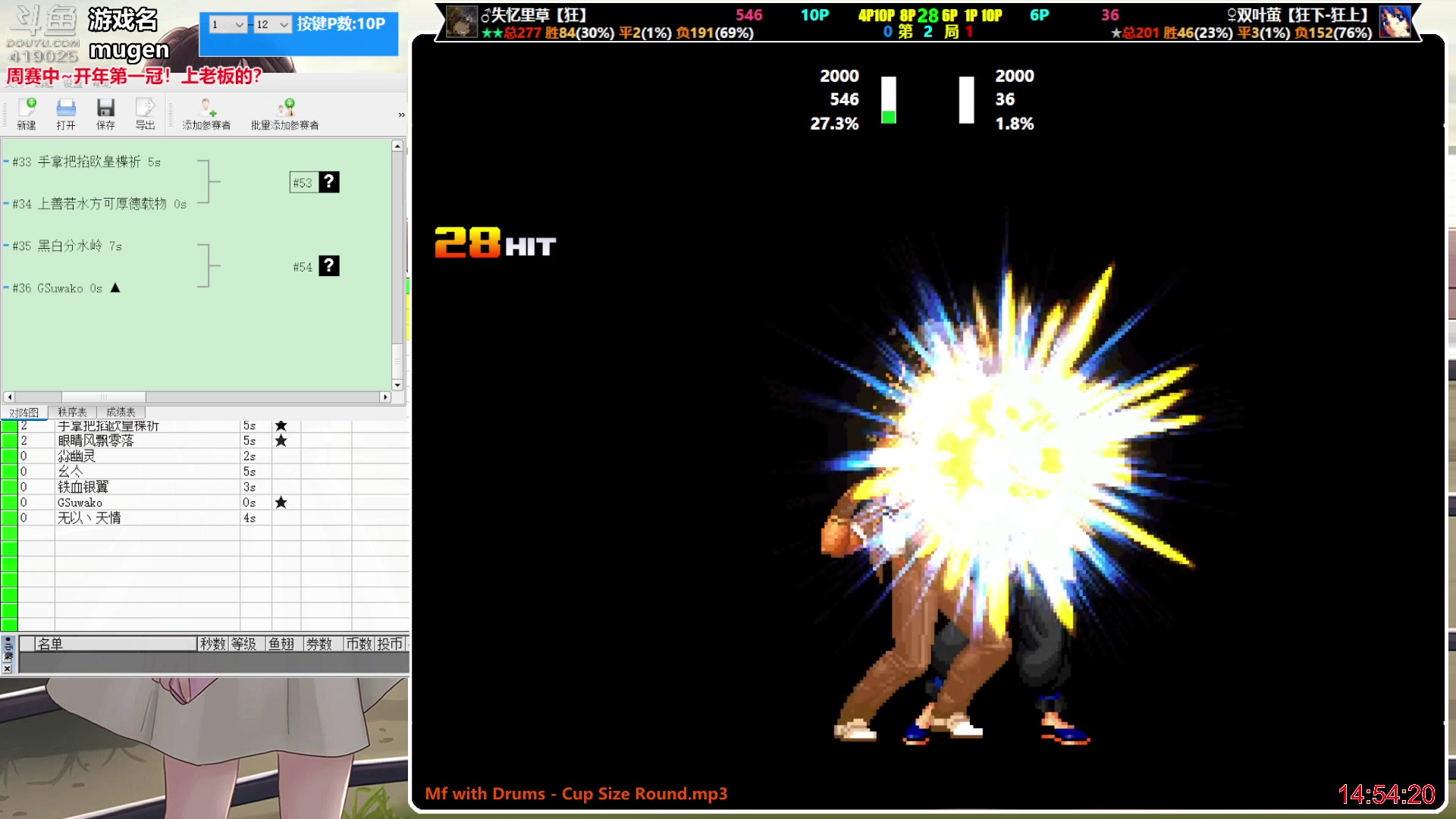Click the star in 手拿把掐欧皇楪祈 table row
The height and width of the screenshot is (819, 1456).
(x=281, y=426)
